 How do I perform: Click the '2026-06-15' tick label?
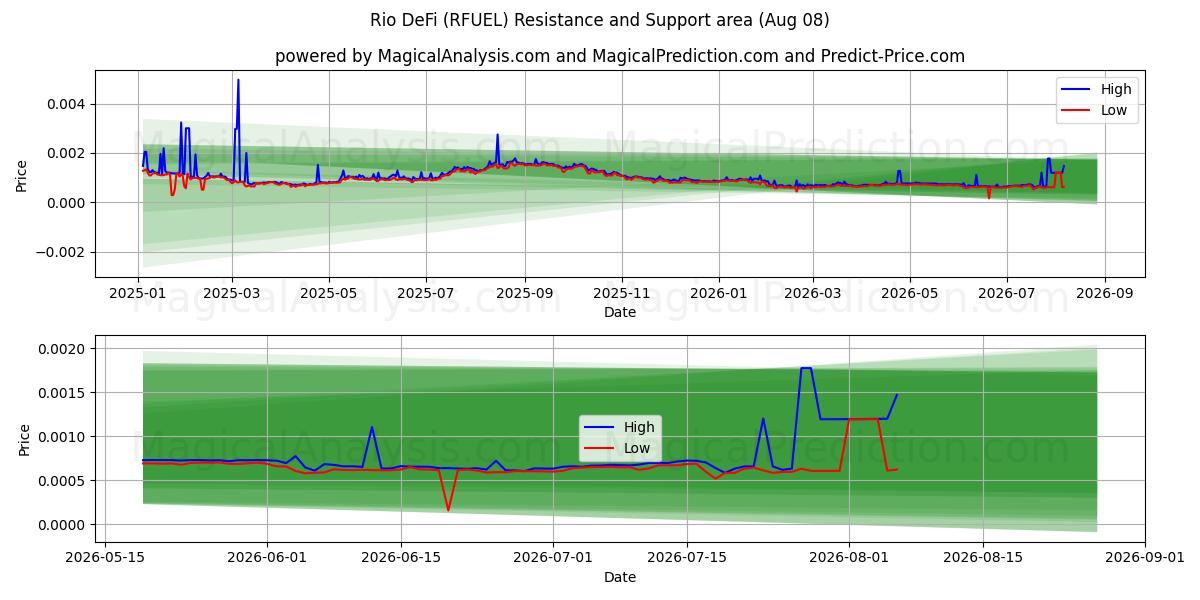(401, 558)
